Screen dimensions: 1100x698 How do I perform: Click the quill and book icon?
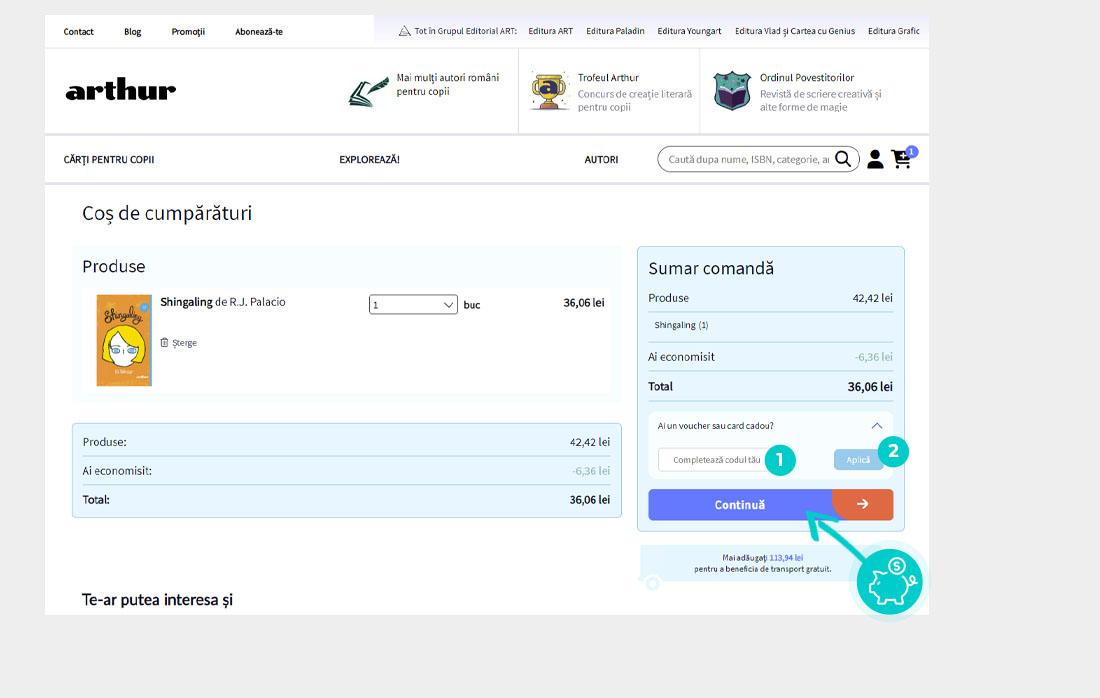tap(368, 91)
